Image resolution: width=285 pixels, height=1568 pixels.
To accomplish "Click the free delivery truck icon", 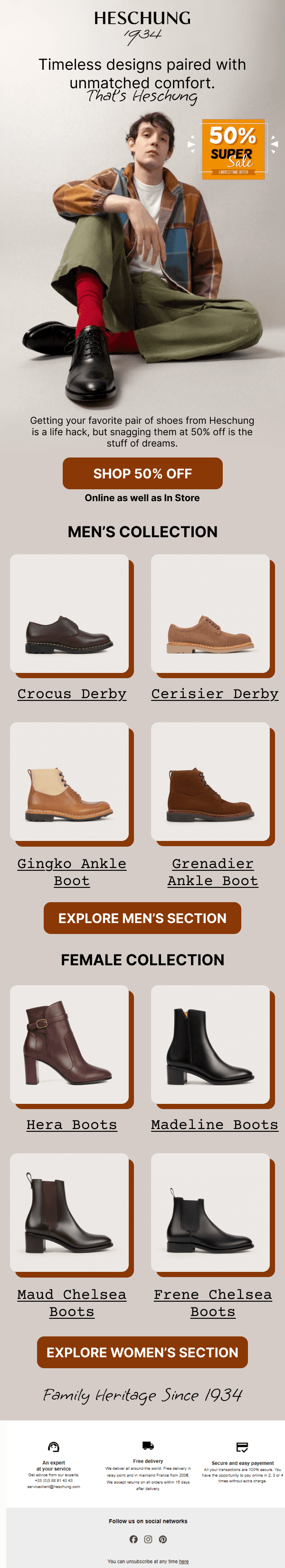I will click(148, 1445).
